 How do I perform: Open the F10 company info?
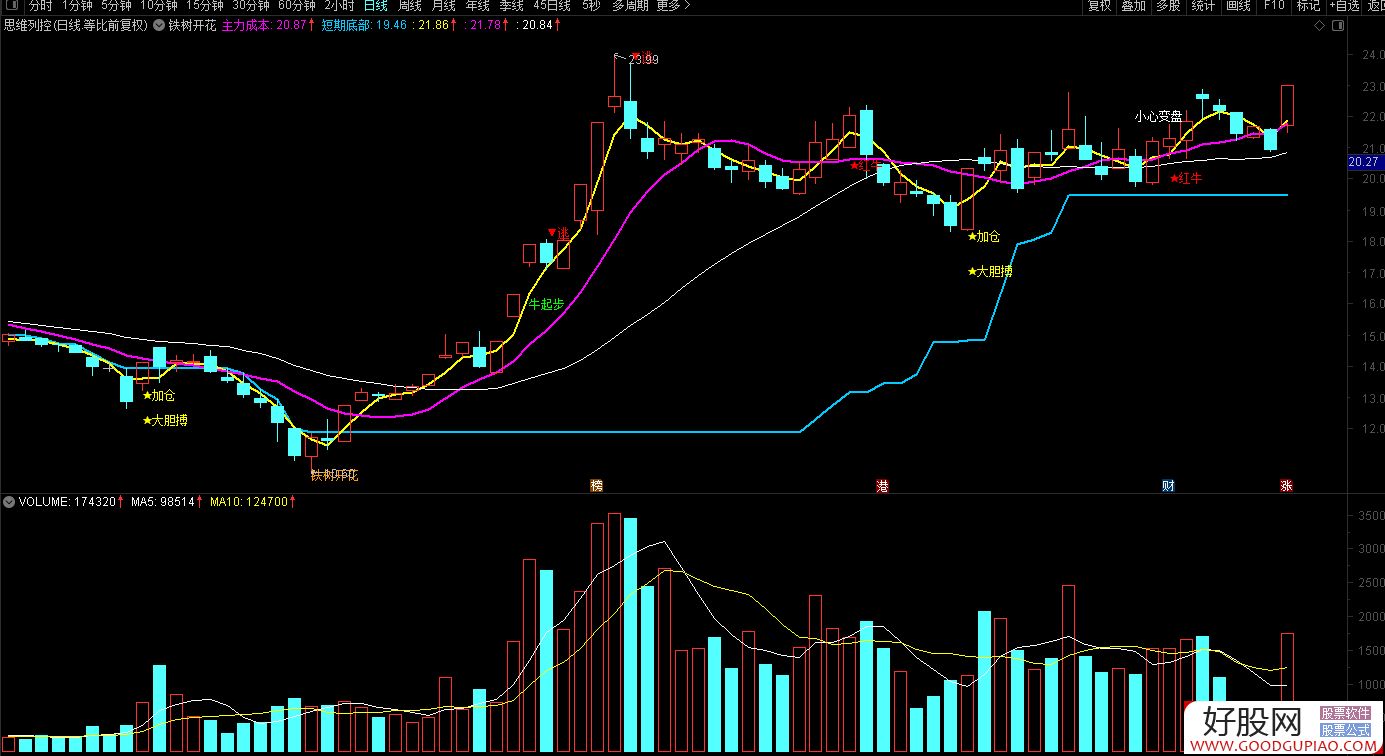[1273, 6]
